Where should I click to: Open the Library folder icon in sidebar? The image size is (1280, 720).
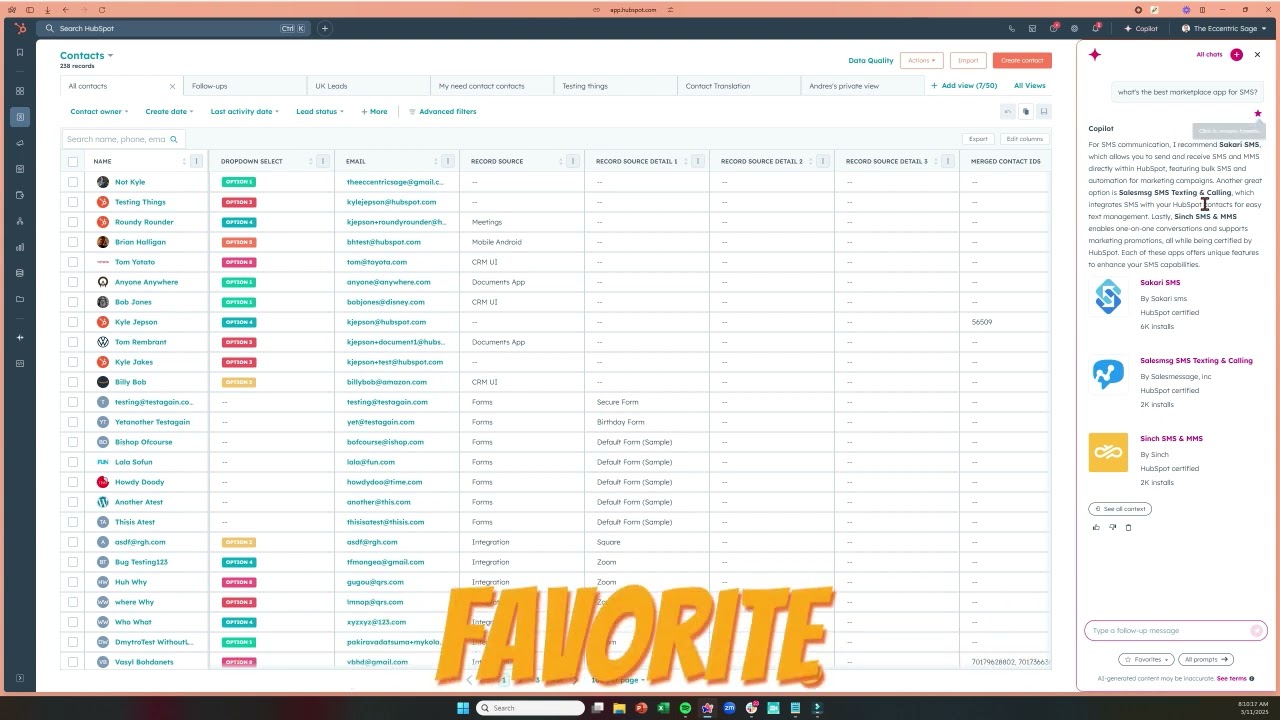19,299
